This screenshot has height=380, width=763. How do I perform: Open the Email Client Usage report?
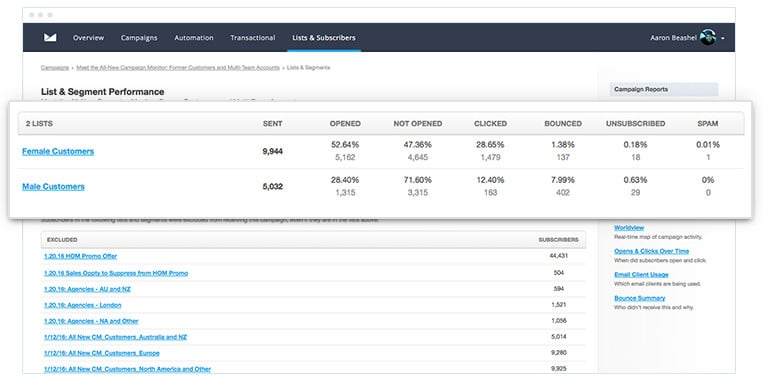pyautogui.click(x=641, y=274)
